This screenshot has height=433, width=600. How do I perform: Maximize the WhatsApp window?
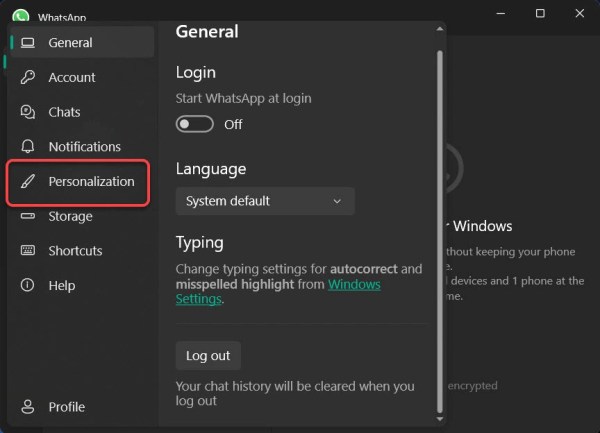tap(540, 13)
